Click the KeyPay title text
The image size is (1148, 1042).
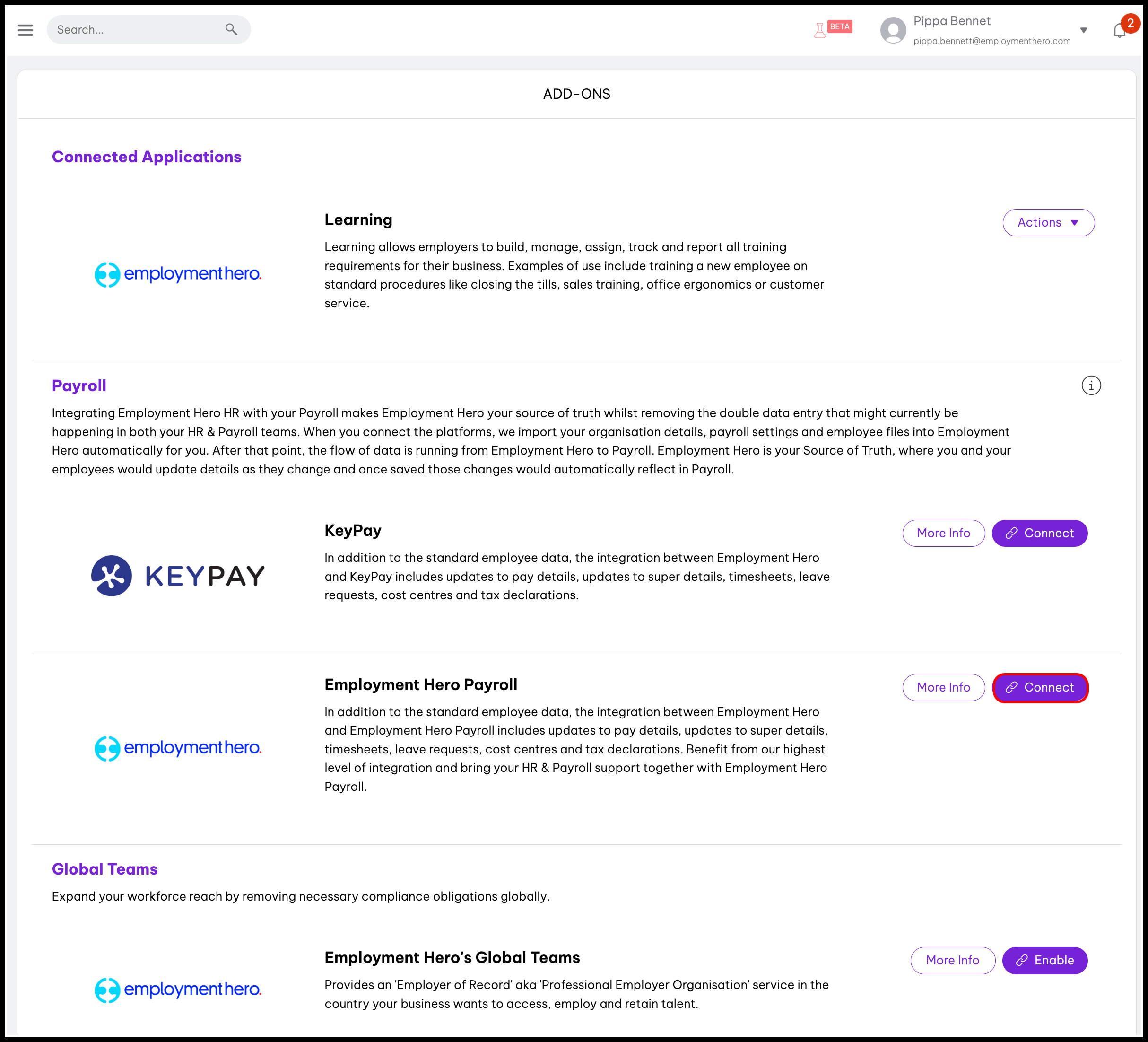pyautogui.click(x=353, y=530)
